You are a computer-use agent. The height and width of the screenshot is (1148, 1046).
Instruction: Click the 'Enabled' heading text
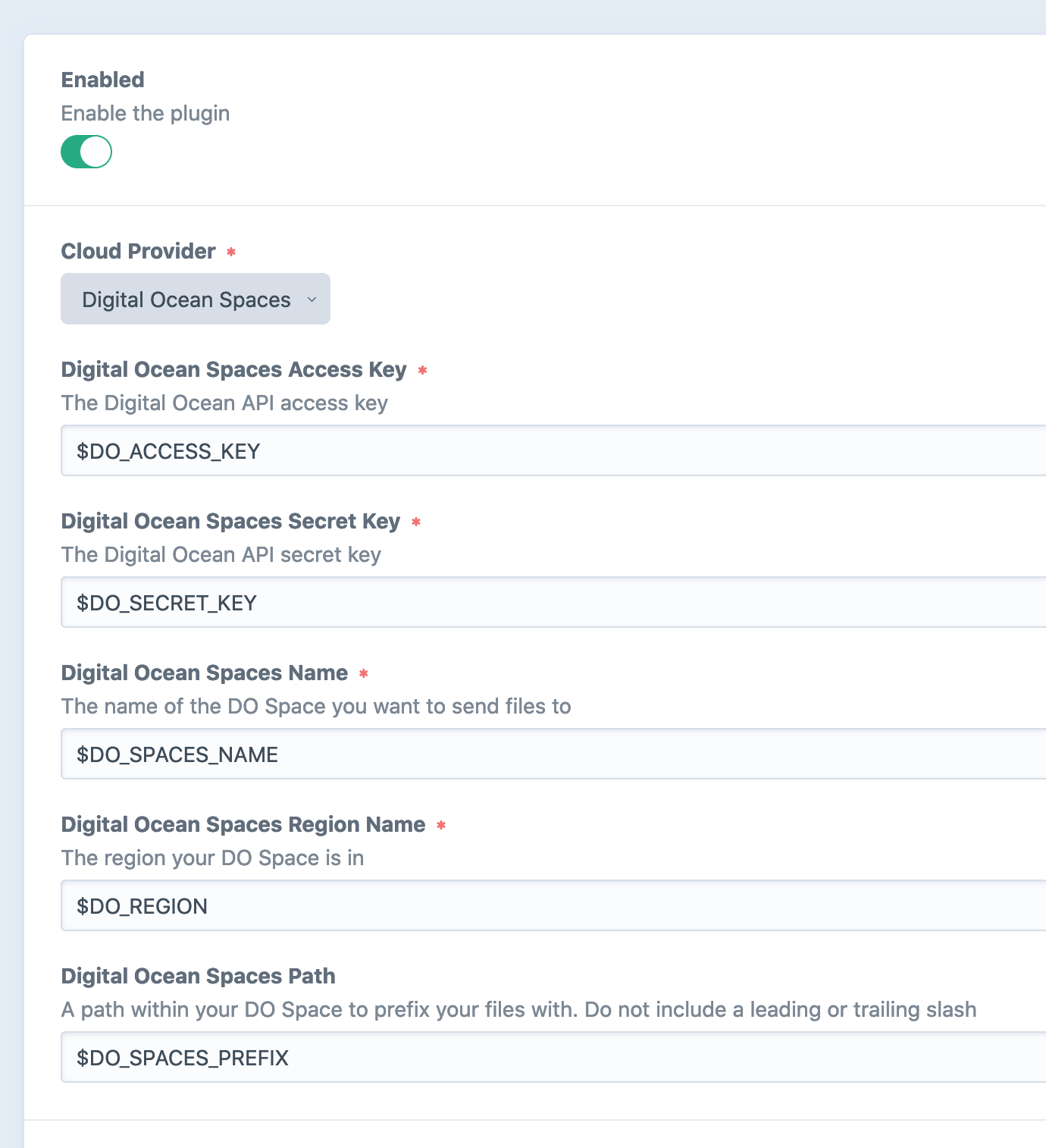click(x=103, y=80)
